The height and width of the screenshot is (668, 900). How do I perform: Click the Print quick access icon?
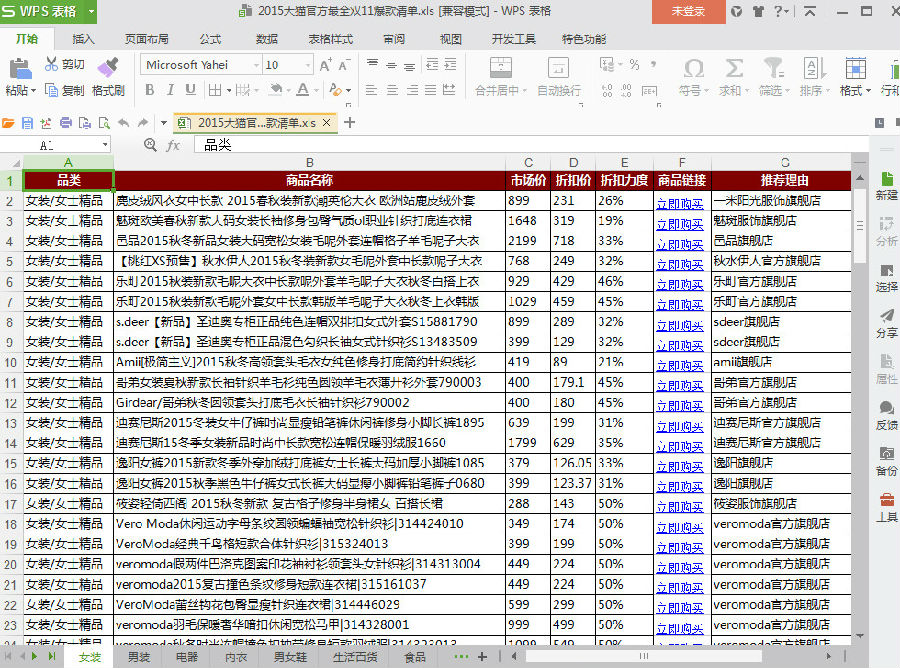pos(66,123)
